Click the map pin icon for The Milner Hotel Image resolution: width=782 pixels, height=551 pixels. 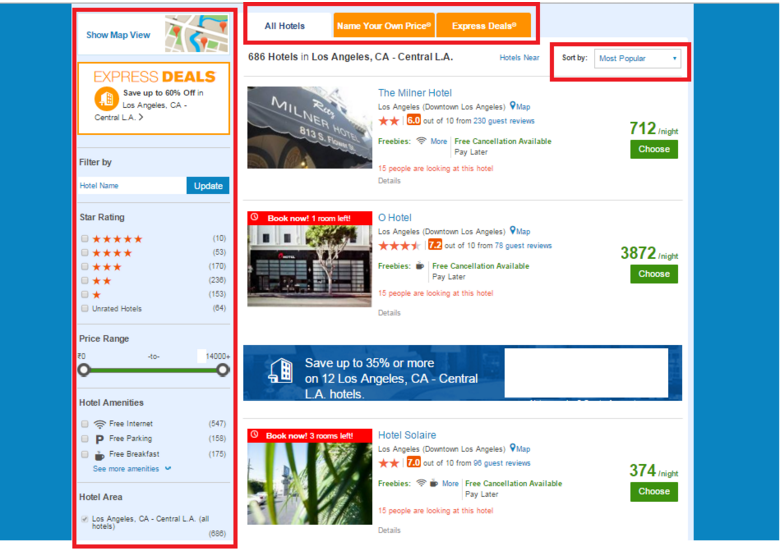pyautogui.click(x=513, y=106)
